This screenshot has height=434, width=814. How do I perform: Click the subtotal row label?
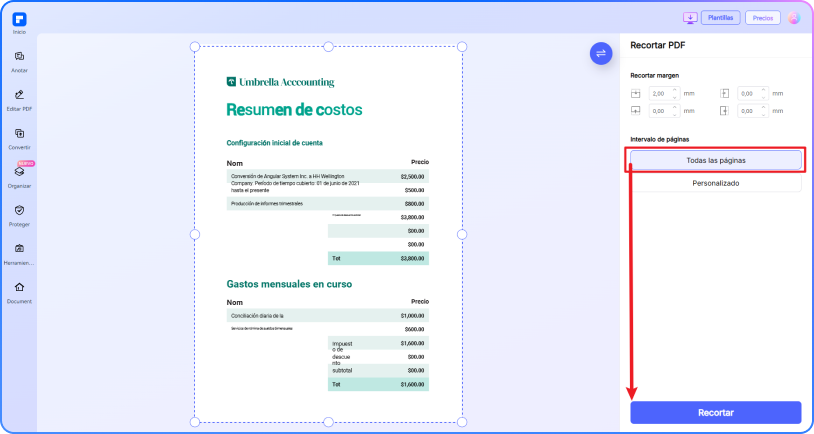342,371
